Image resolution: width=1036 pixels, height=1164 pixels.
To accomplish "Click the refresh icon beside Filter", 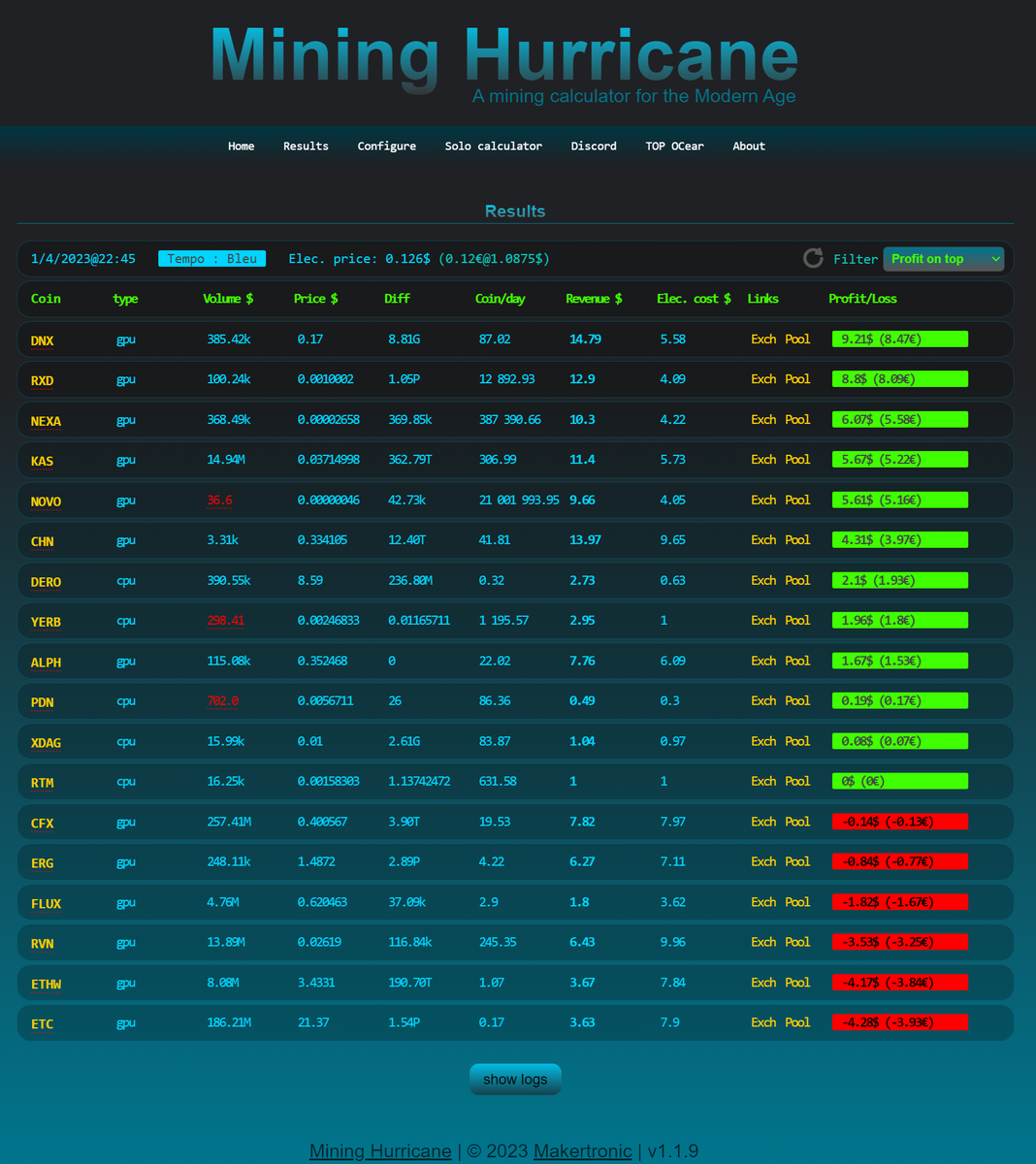I will 813,258.
